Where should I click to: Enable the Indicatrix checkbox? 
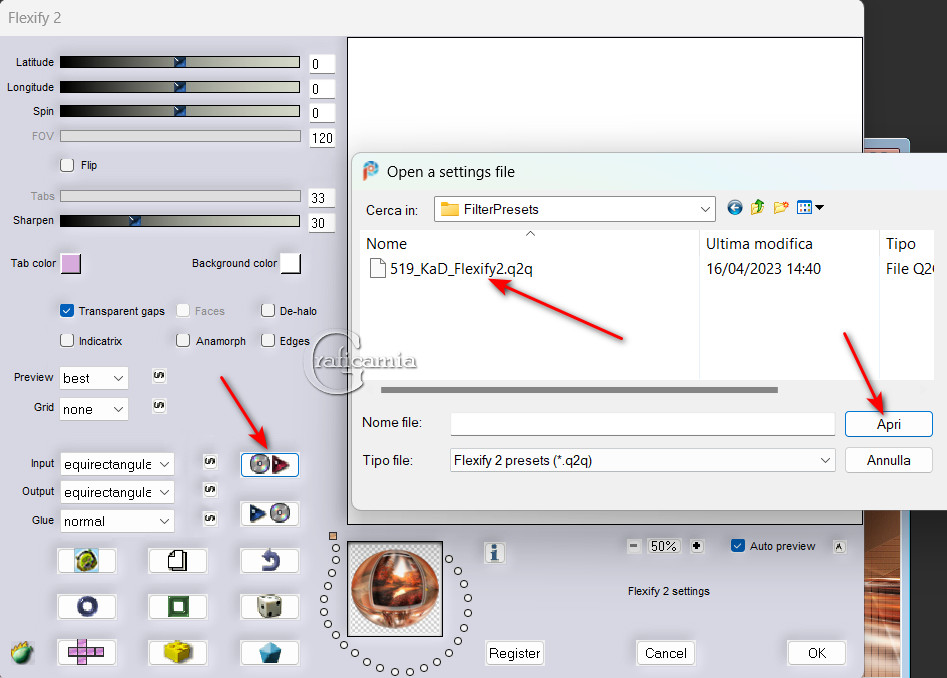(67, 341)
